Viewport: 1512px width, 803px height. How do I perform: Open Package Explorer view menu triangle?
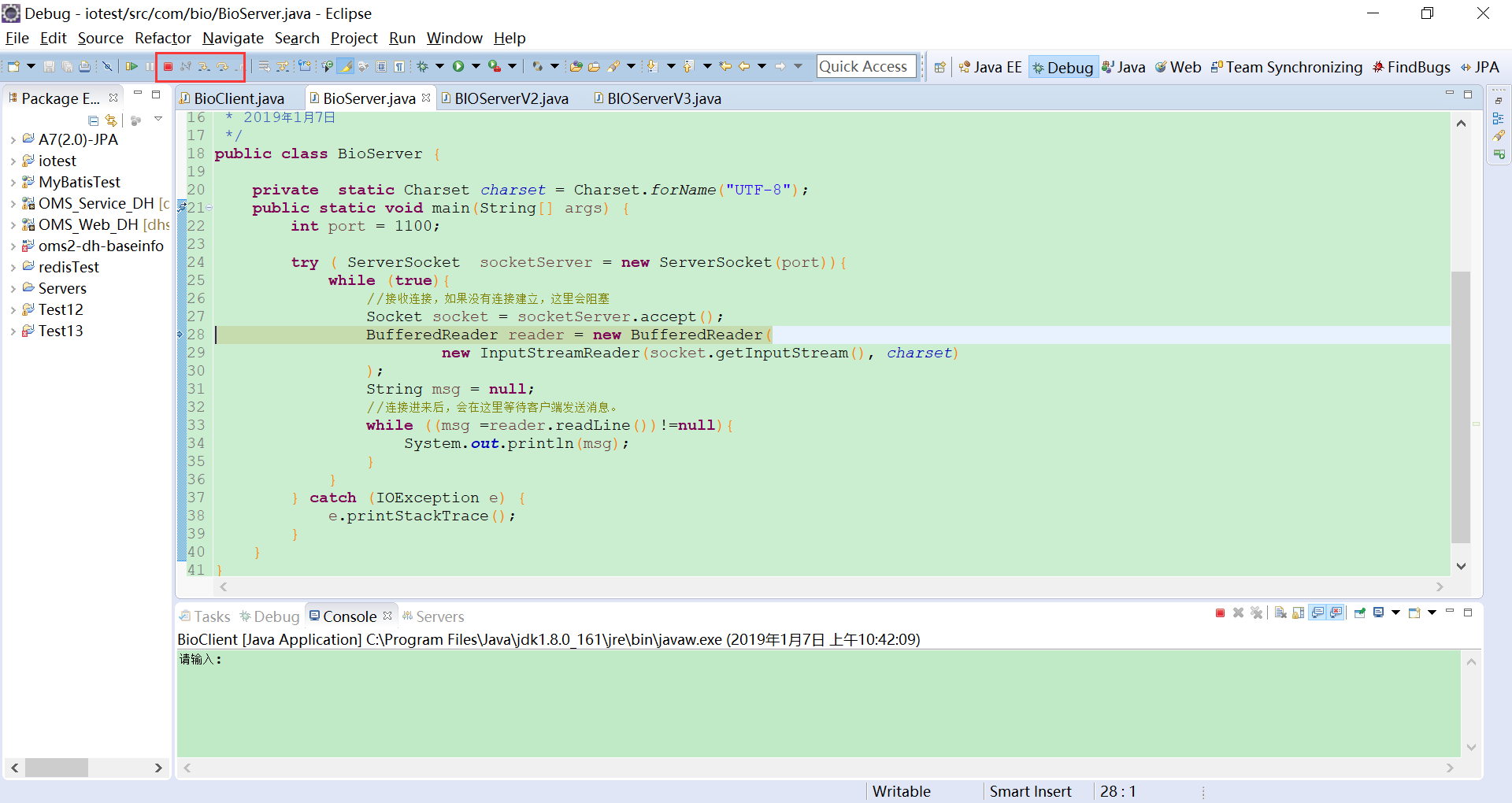158,119
